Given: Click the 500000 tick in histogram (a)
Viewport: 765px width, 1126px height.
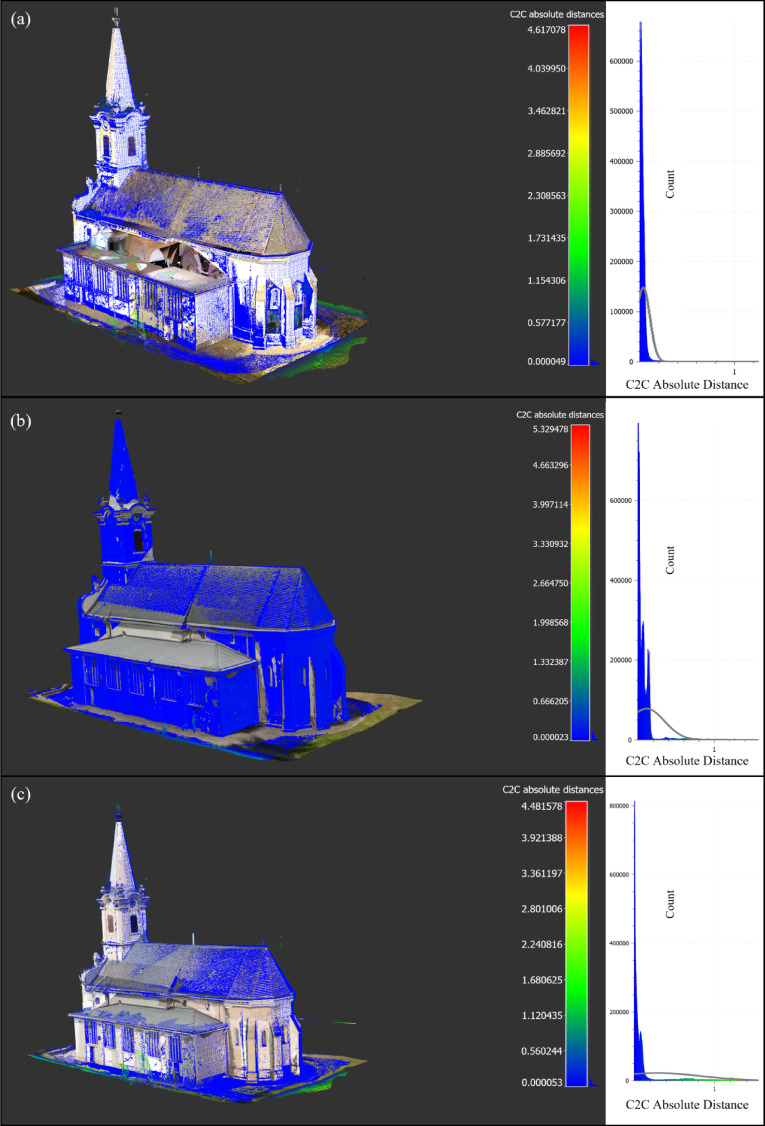Looking at the screenshot, I should click(x=621, y=111).
